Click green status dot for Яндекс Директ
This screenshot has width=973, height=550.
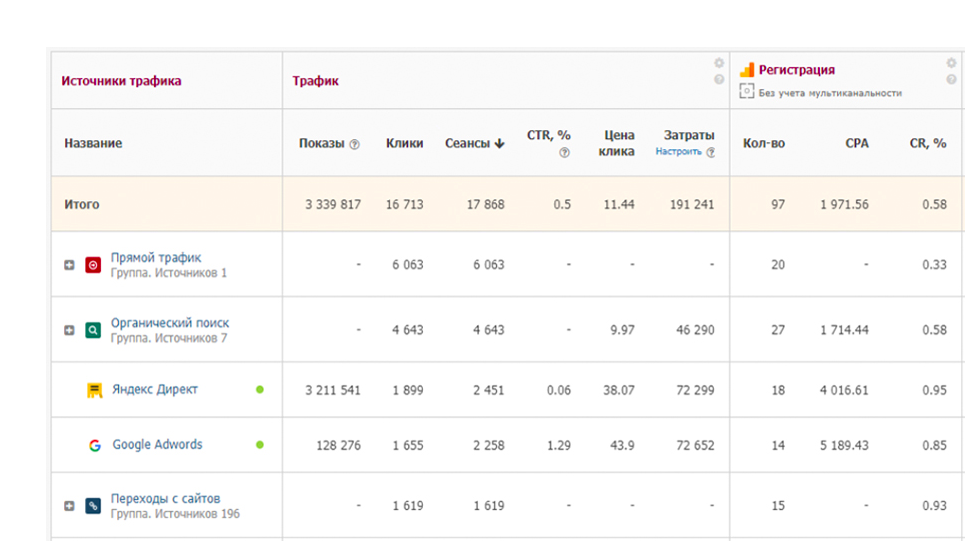260,390
